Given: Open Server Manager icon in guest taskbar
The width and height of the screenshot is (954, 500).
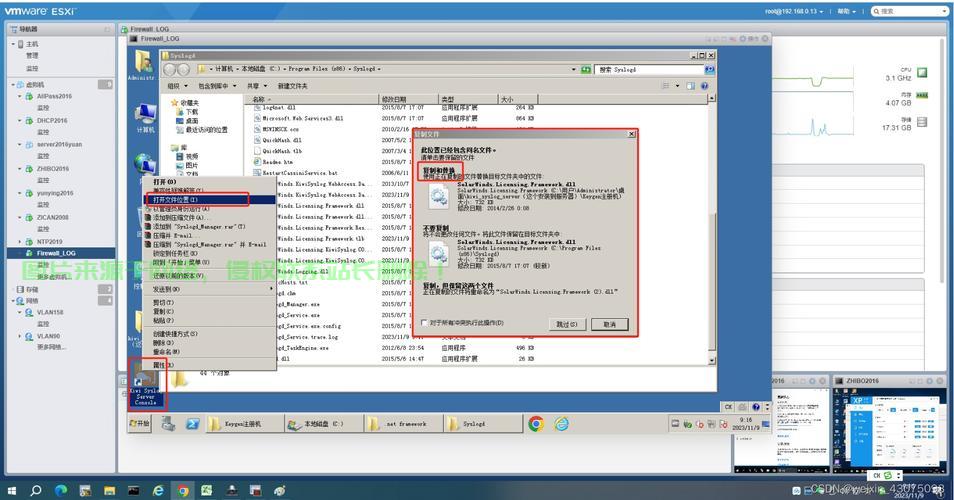Looking at the screenshot, I should [169, 424].
